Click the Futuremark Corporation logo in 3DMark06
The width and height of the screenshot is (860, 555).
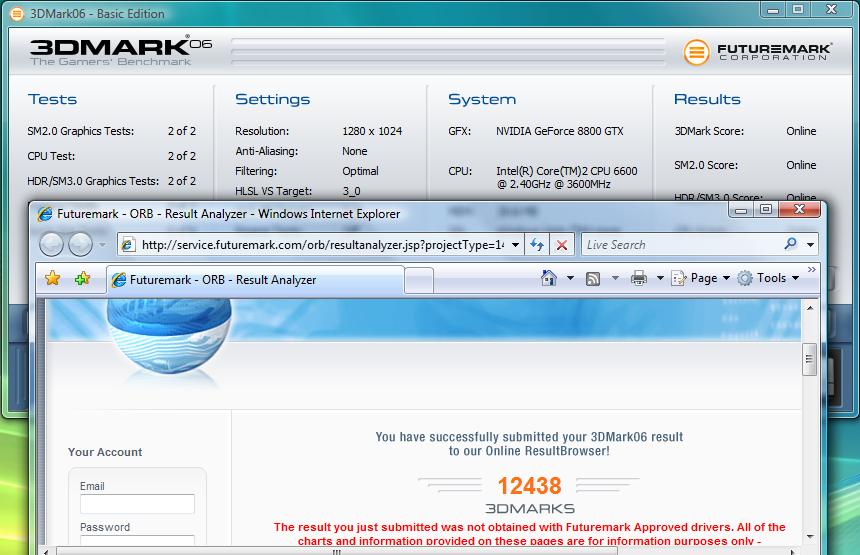click(757, 52)
